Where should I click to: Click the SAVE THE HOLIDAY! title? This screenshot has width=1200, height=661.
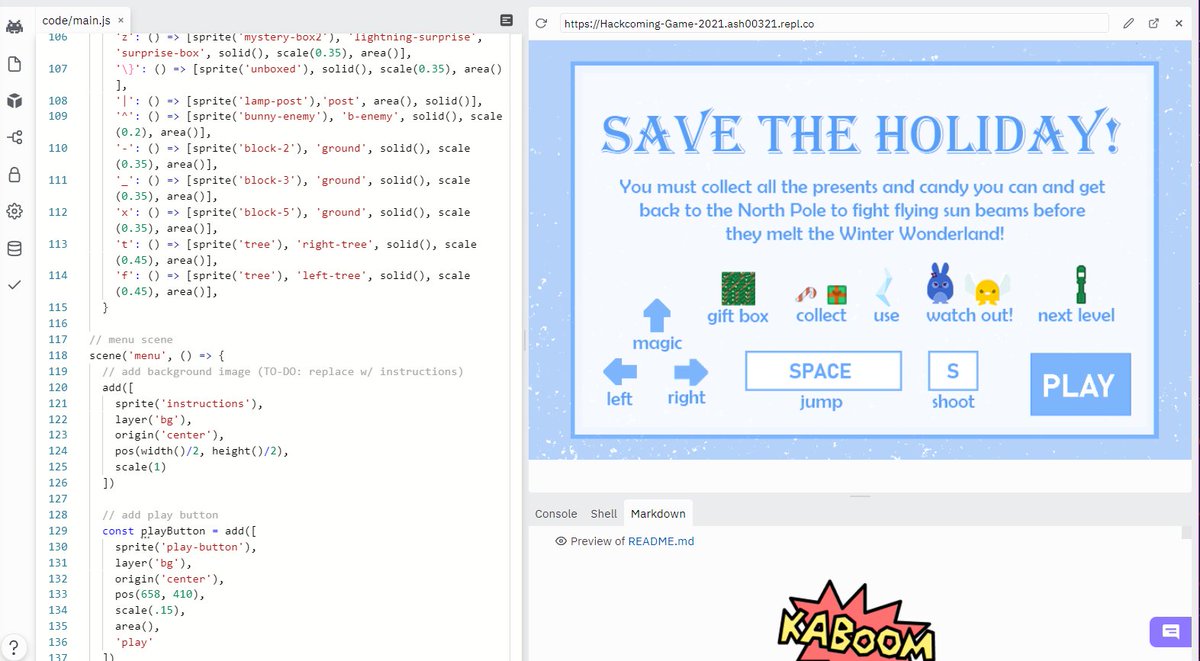pyautogui.click(x=861, y=134)
